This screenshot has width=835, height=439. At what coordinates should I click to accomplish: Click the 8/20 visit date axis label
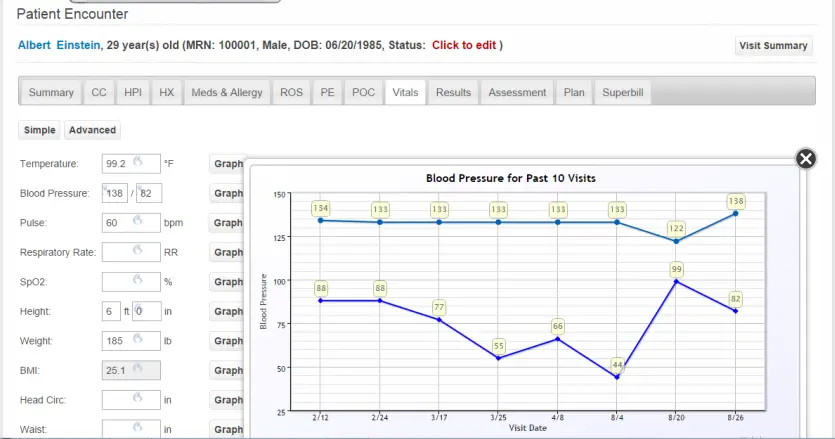click(x=676, y=418)
